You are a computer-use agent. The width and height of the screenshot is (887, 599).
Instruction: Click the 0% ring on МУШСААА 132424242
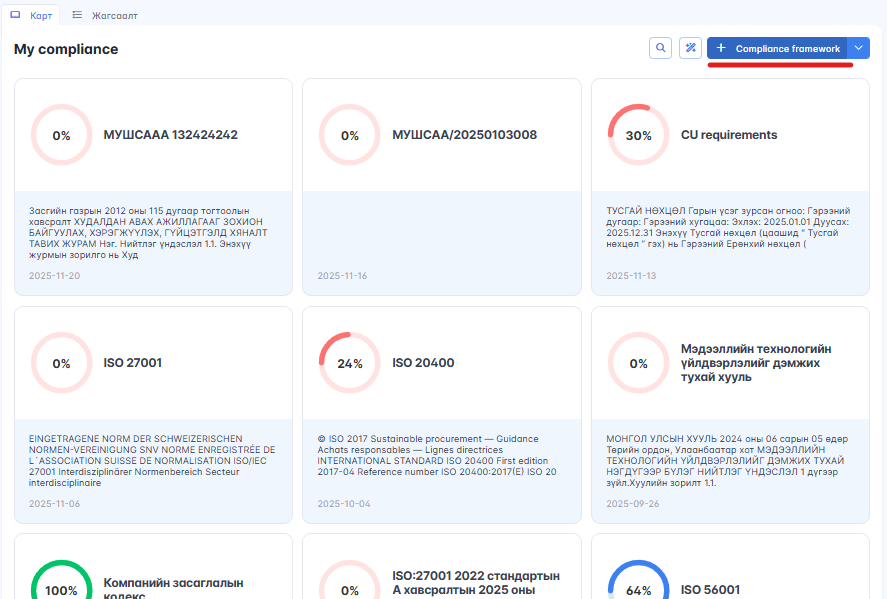(x=61, y=135)
